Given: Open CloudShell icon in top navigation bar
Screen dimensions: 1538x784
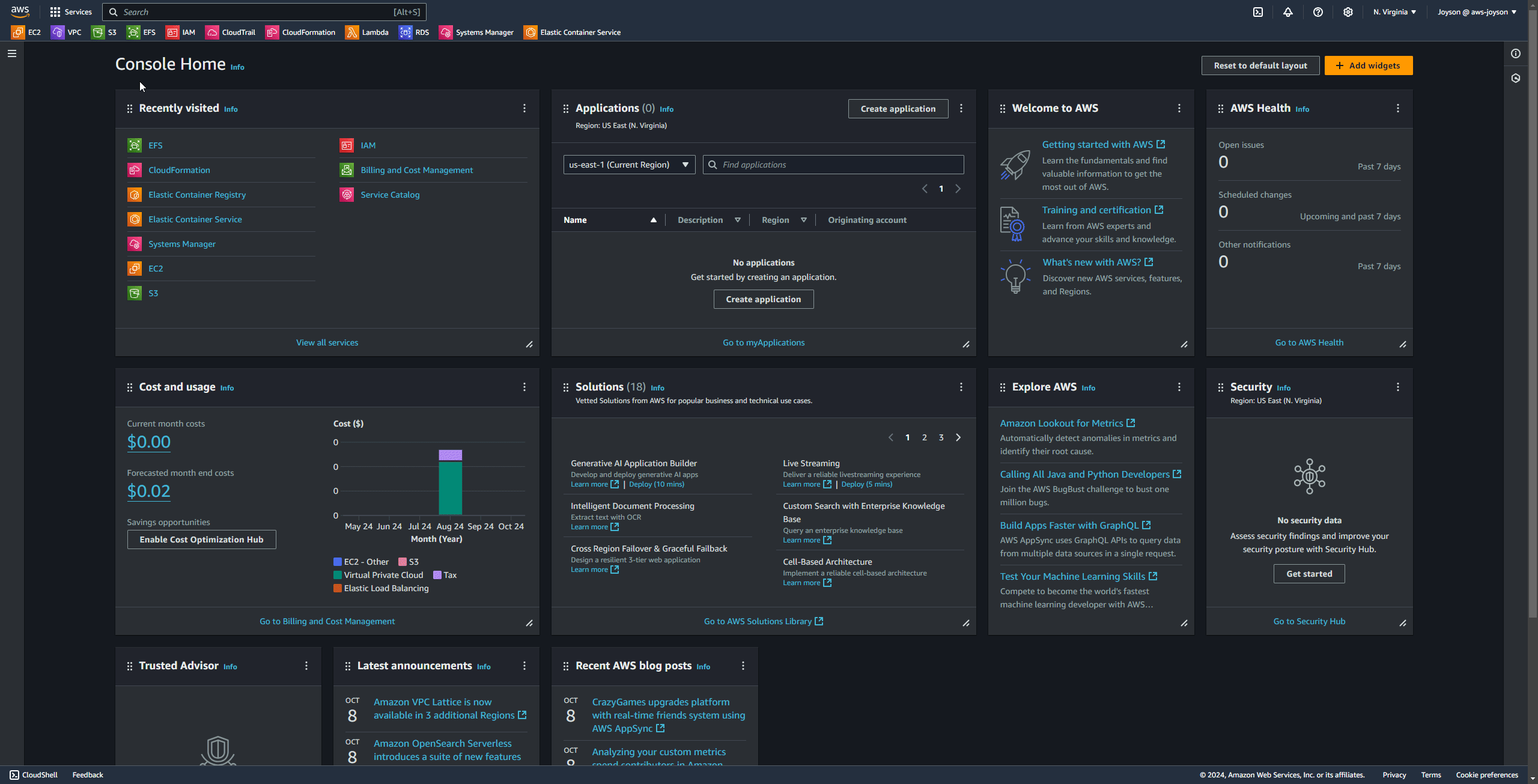Looking at the screenshot, I should [x=1257, y=12].
